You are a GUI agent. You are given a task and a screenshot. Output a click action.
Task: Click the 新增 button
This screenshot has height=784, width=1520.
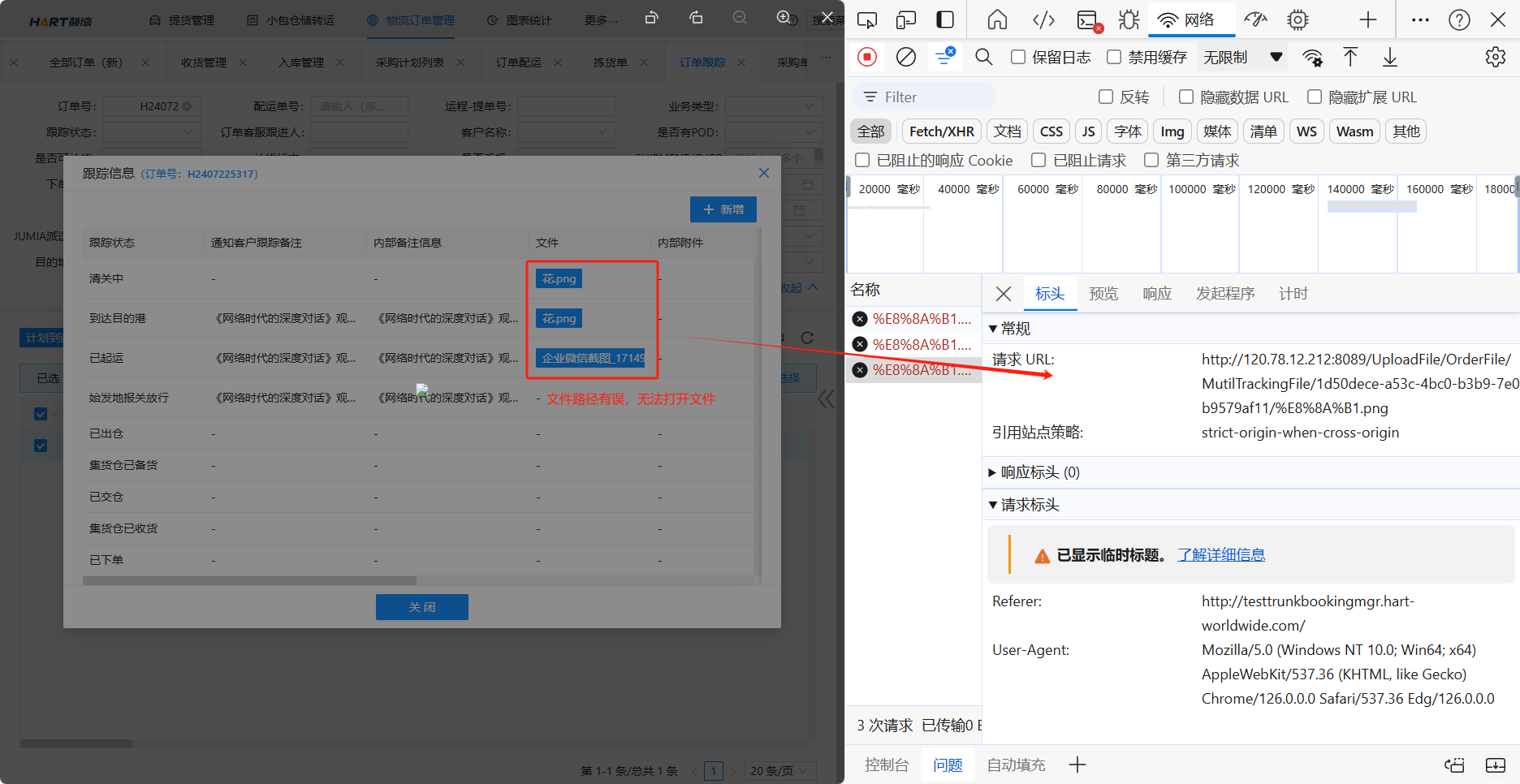(723, 209)
